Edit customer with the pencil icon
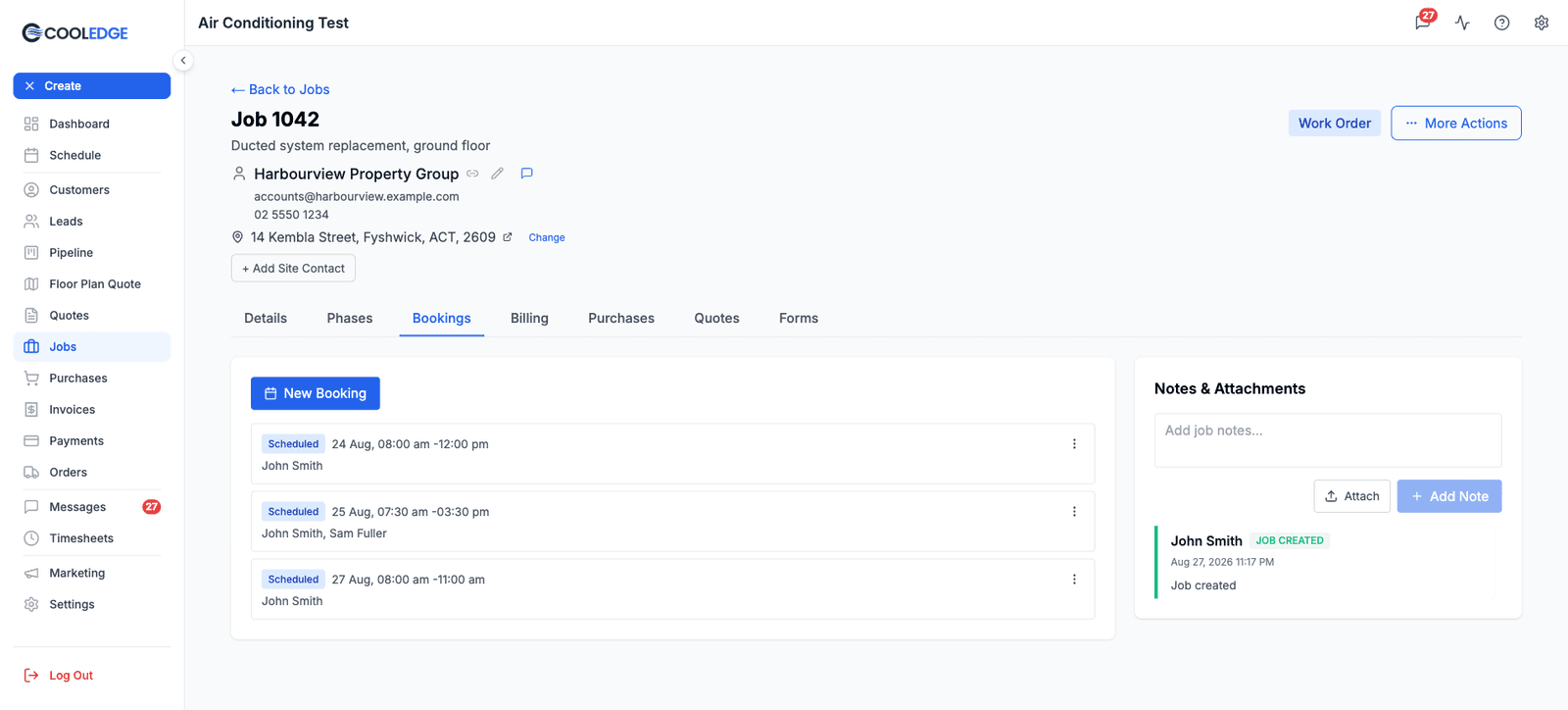 pyautogui.click(x=498, y=174)
